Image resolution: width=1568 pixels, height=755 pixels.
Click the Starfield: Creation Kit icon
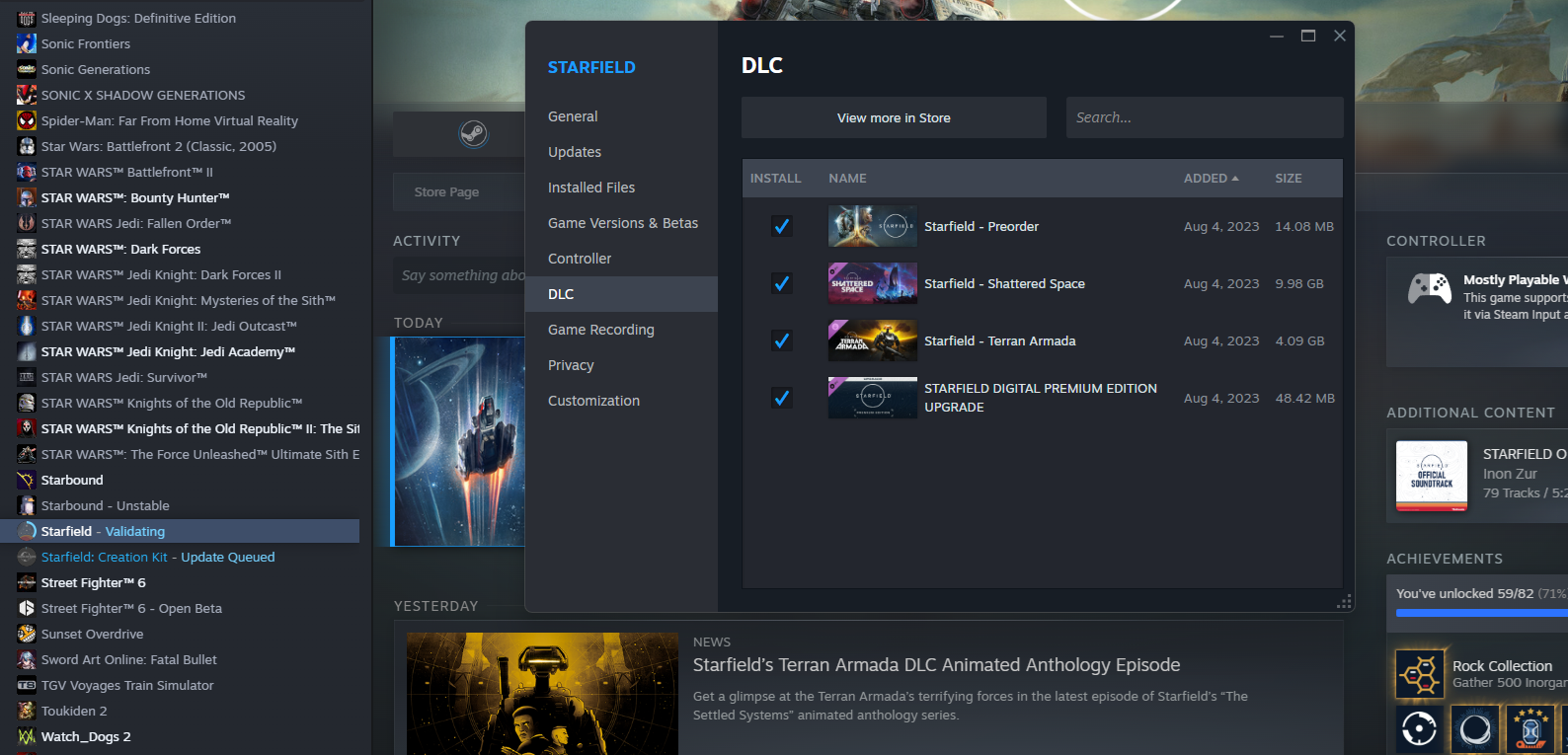[x=27, y=557]
